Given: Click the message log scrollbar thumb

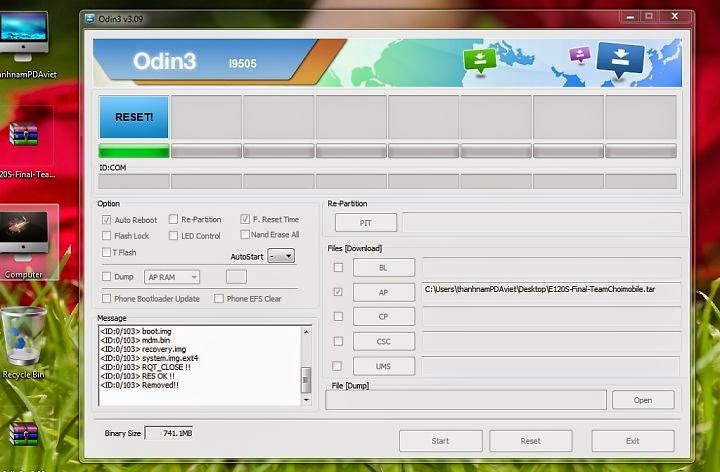Looking at the screenshot, I should point(306,380).
